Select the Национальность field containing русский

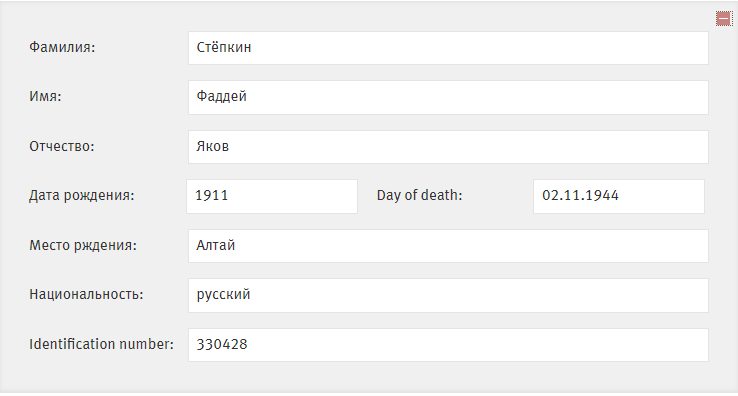click(448, 295)
